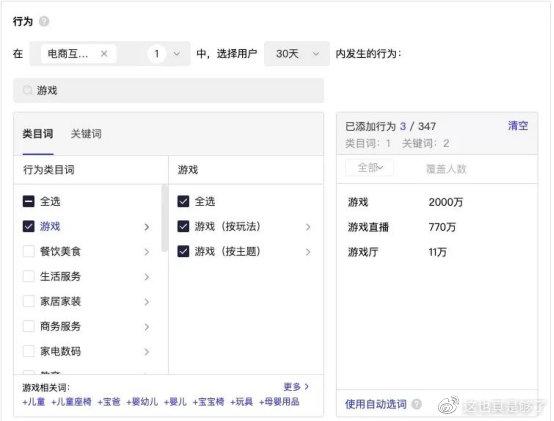Select the 游戏直播 row

coord(437,227)
